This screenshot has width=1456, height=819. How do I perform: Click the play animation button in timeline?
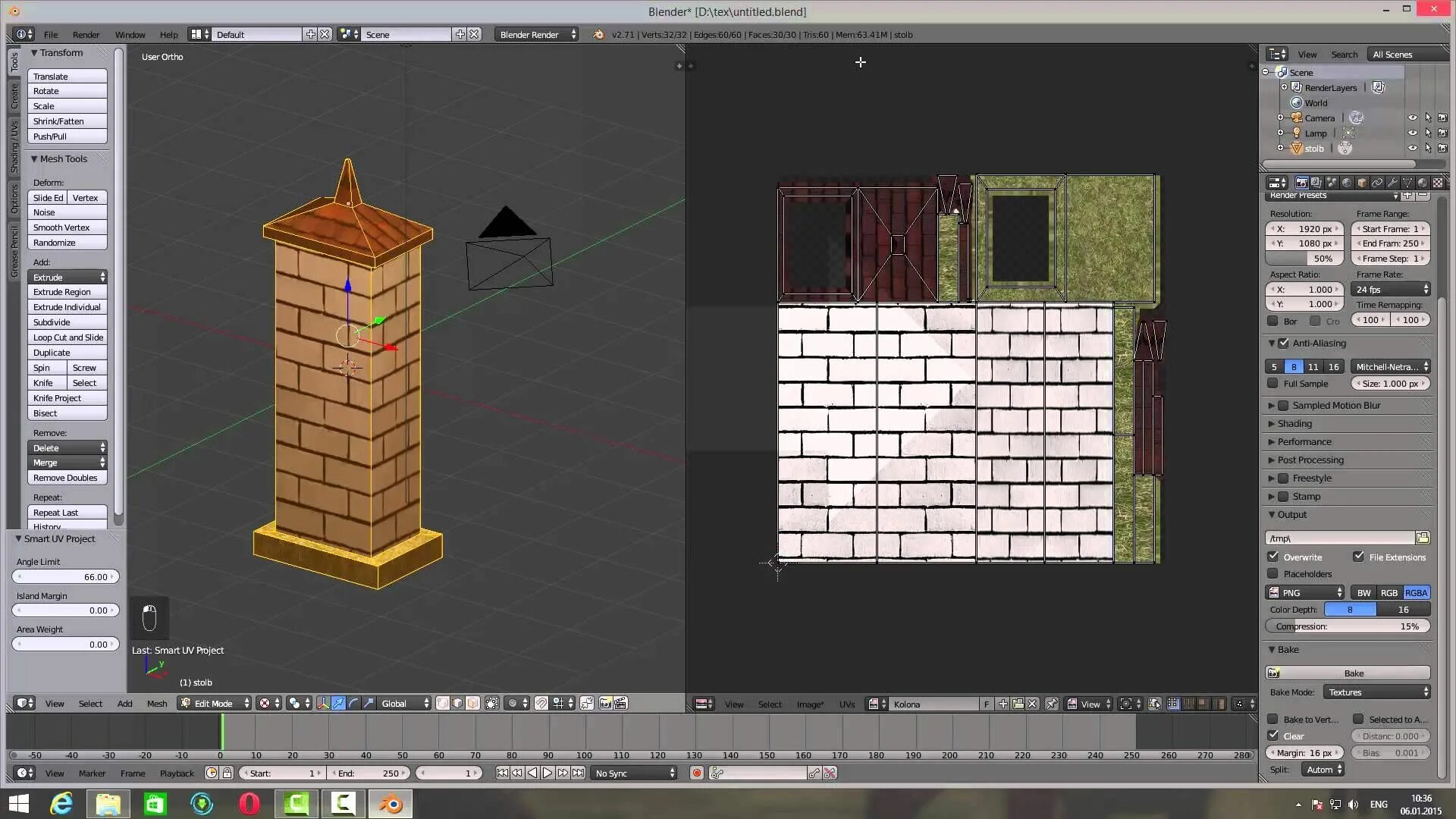tap(548, 773)
